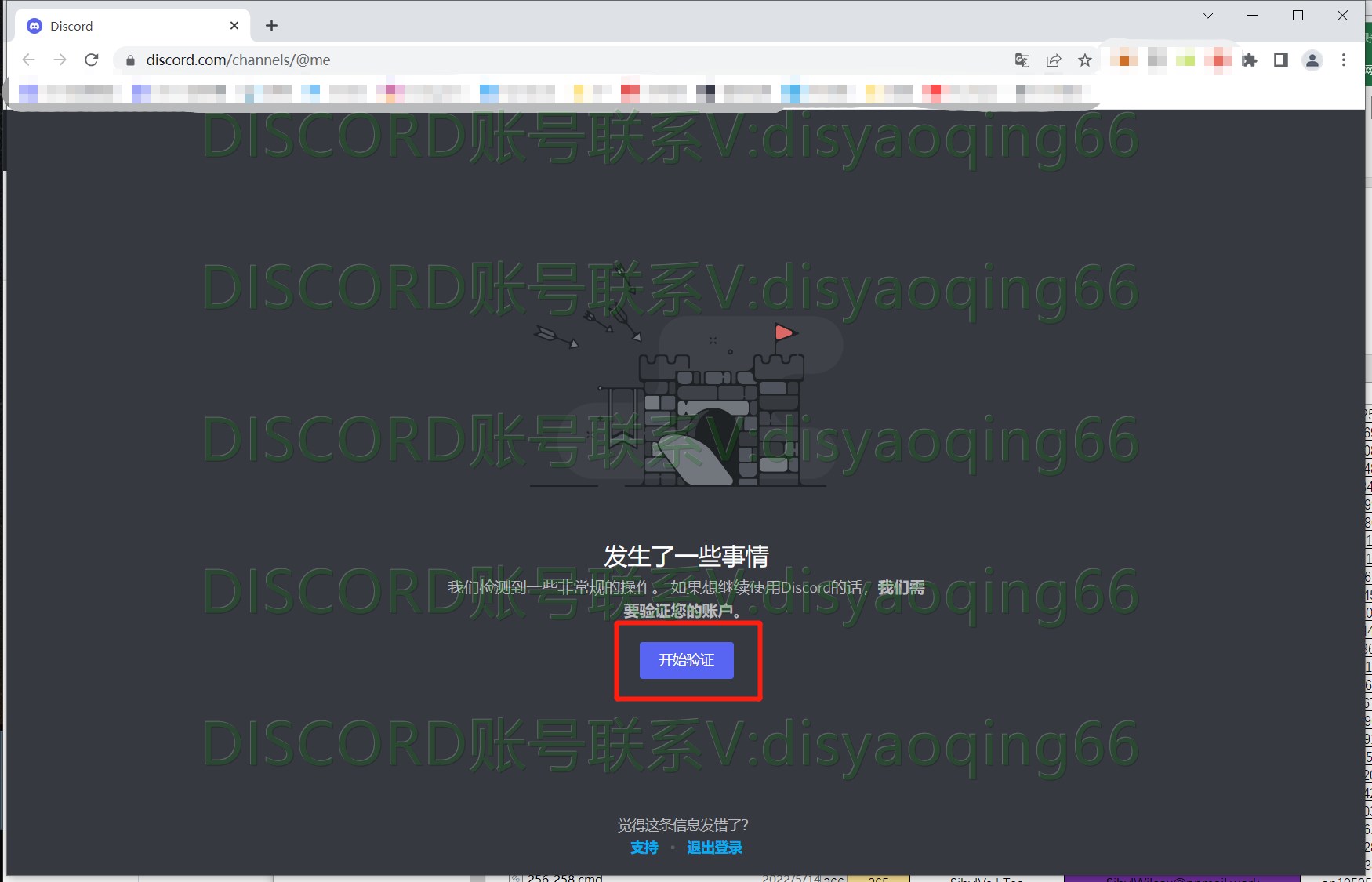Screen dimensions: 1372x882
Task: Open Chrome three-dot menu
Action: point(1344,60)
